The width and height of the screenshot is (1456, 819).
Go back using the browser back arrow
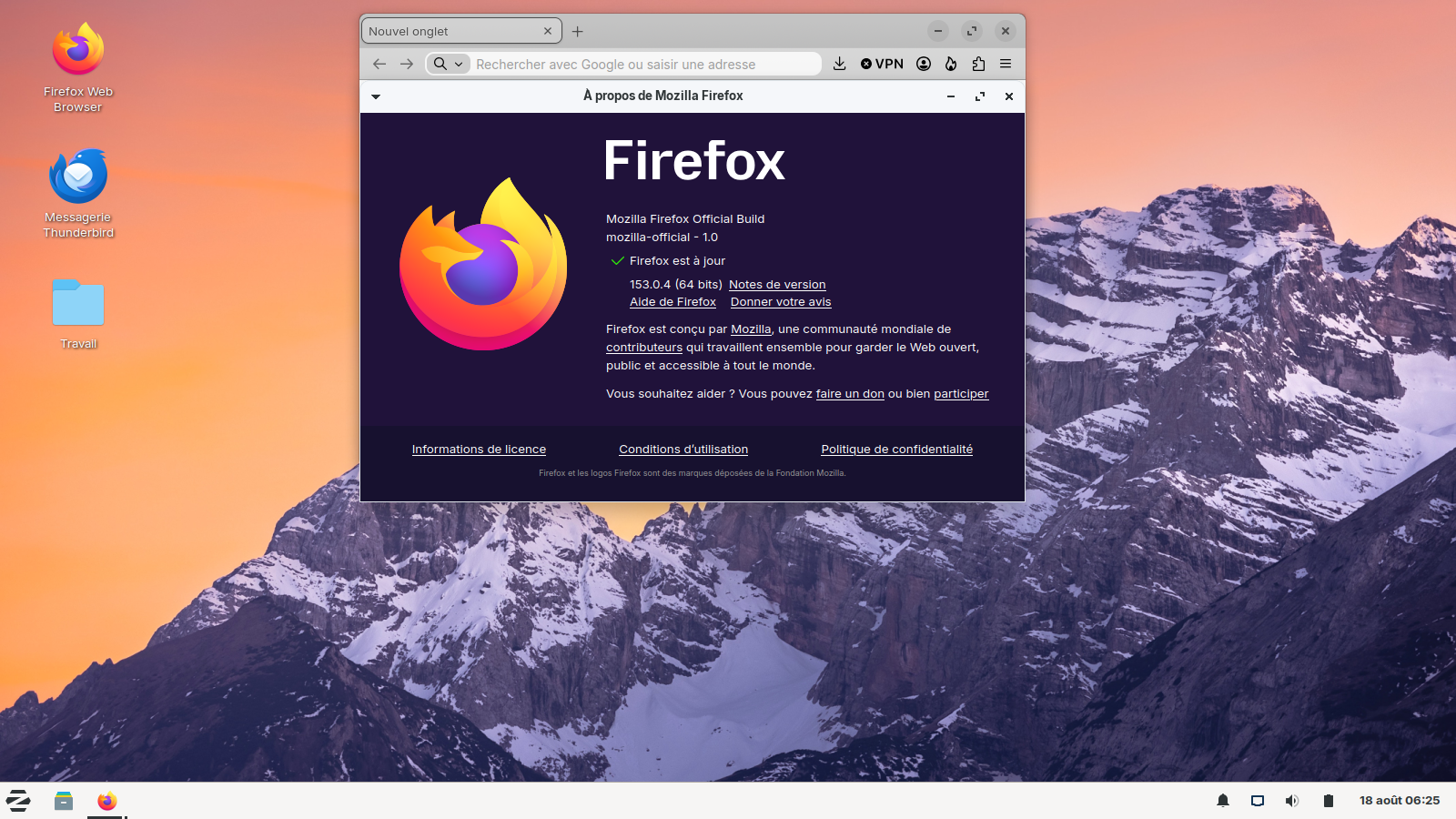point(379,64)
